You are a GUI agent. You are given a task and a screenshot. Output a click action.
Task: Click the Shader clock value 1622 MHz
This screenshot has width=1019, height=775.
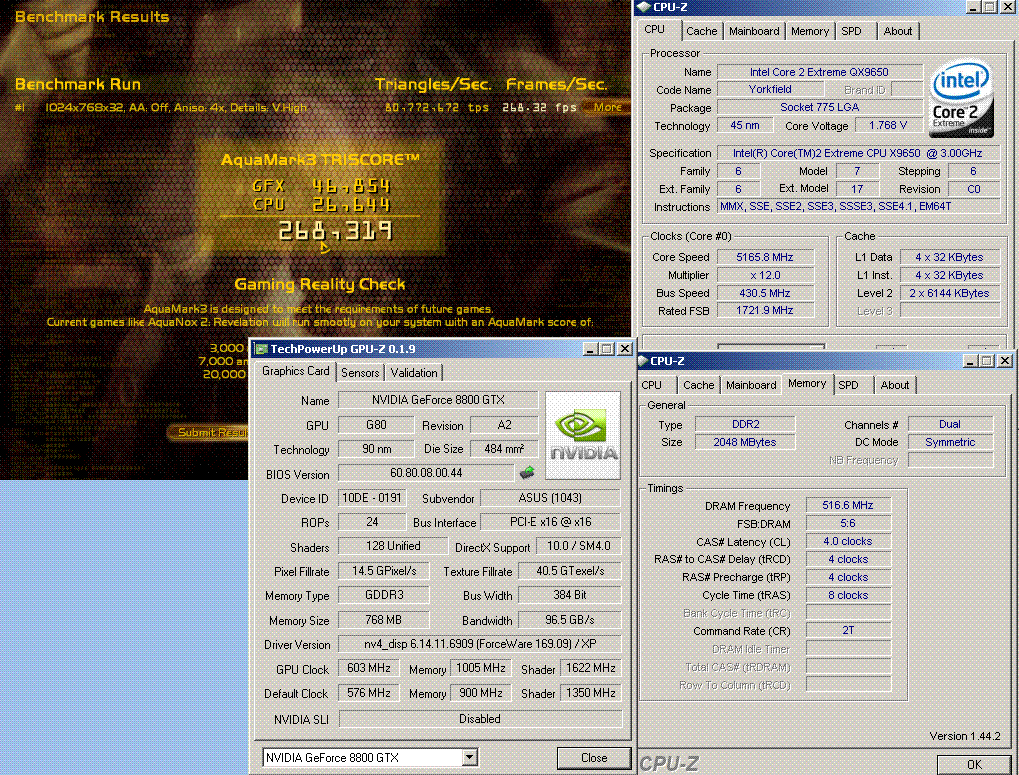(590, 668)
